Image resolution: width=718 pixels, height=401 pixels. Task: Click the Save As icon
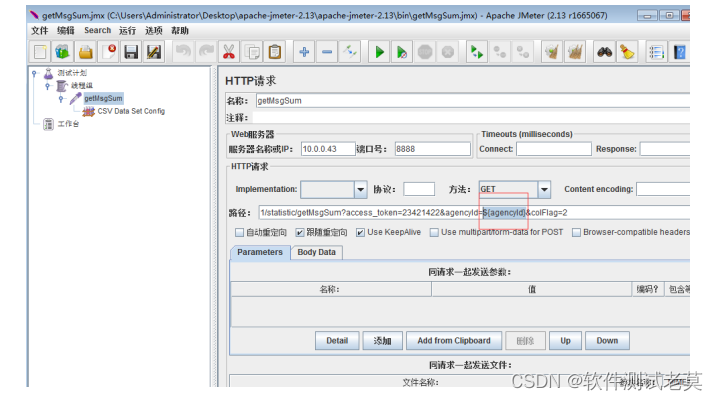(154, 52)
